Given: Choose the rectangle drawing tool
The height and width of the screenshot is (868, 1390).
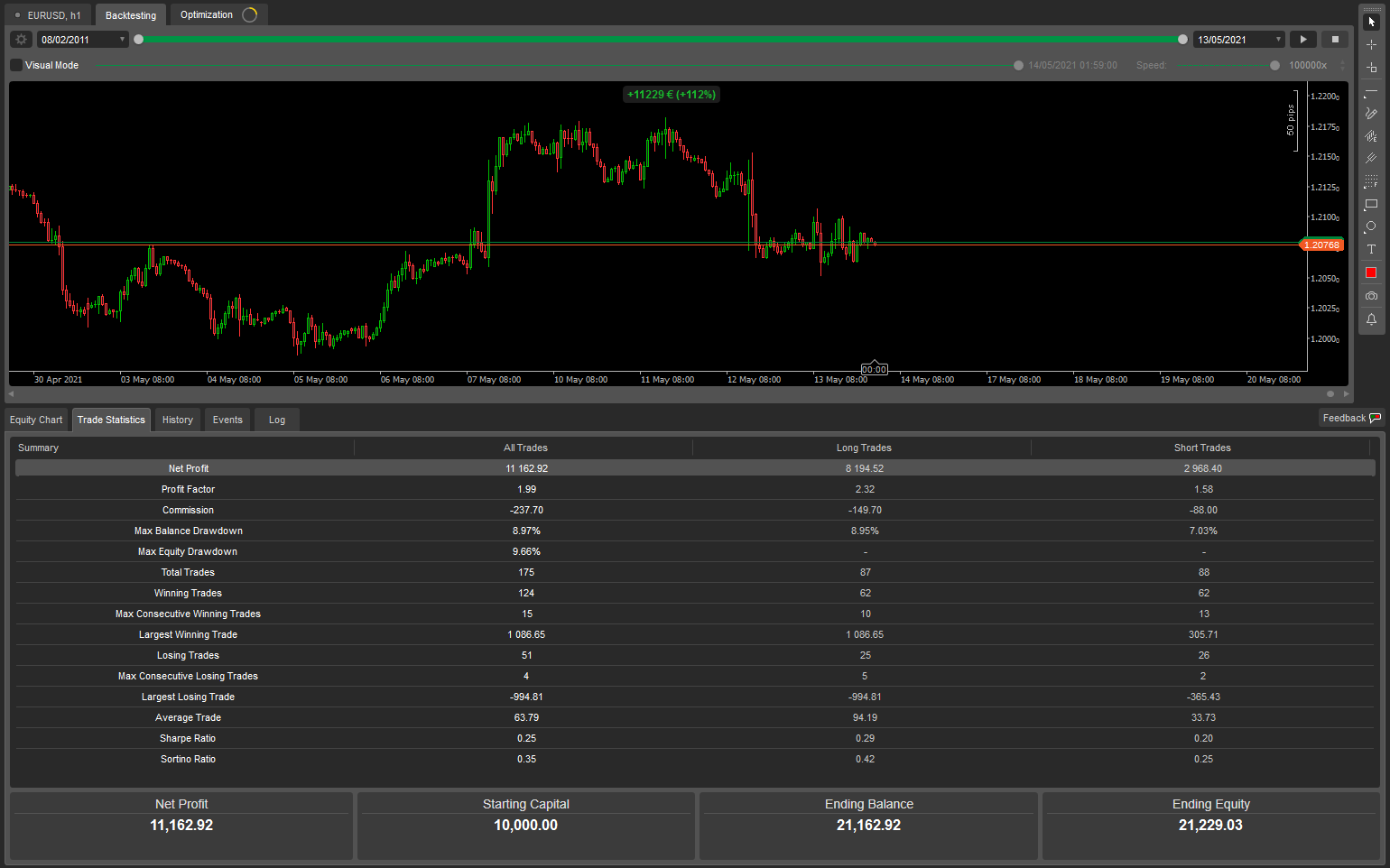Looking at the screenshot, I should [1371, 205].
